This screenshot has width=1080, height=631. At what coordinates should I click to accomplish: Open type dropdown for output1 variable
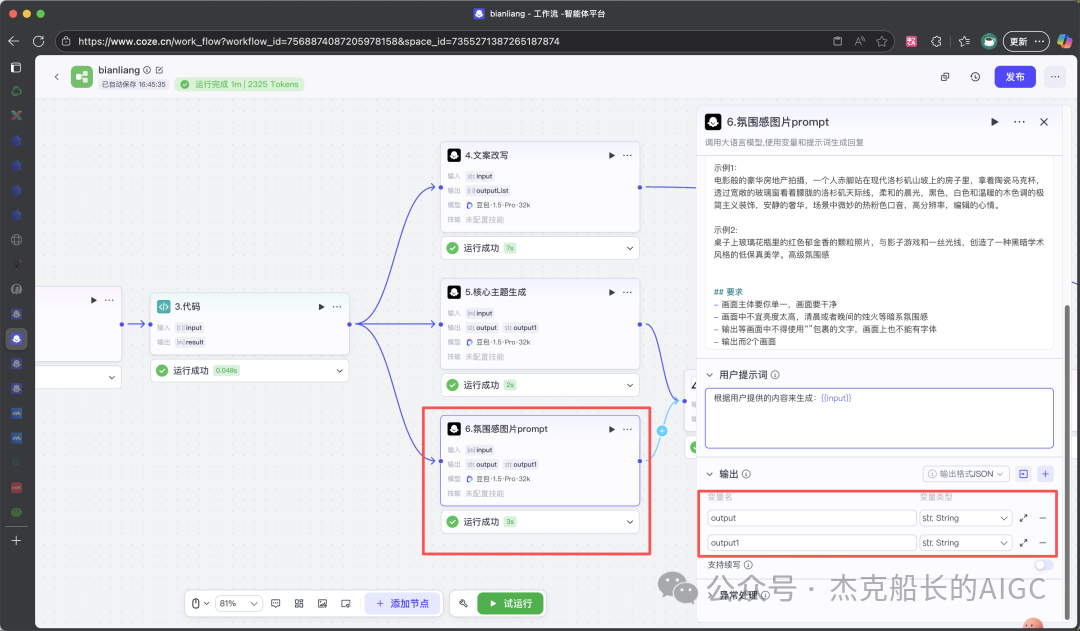pos(965,543)
